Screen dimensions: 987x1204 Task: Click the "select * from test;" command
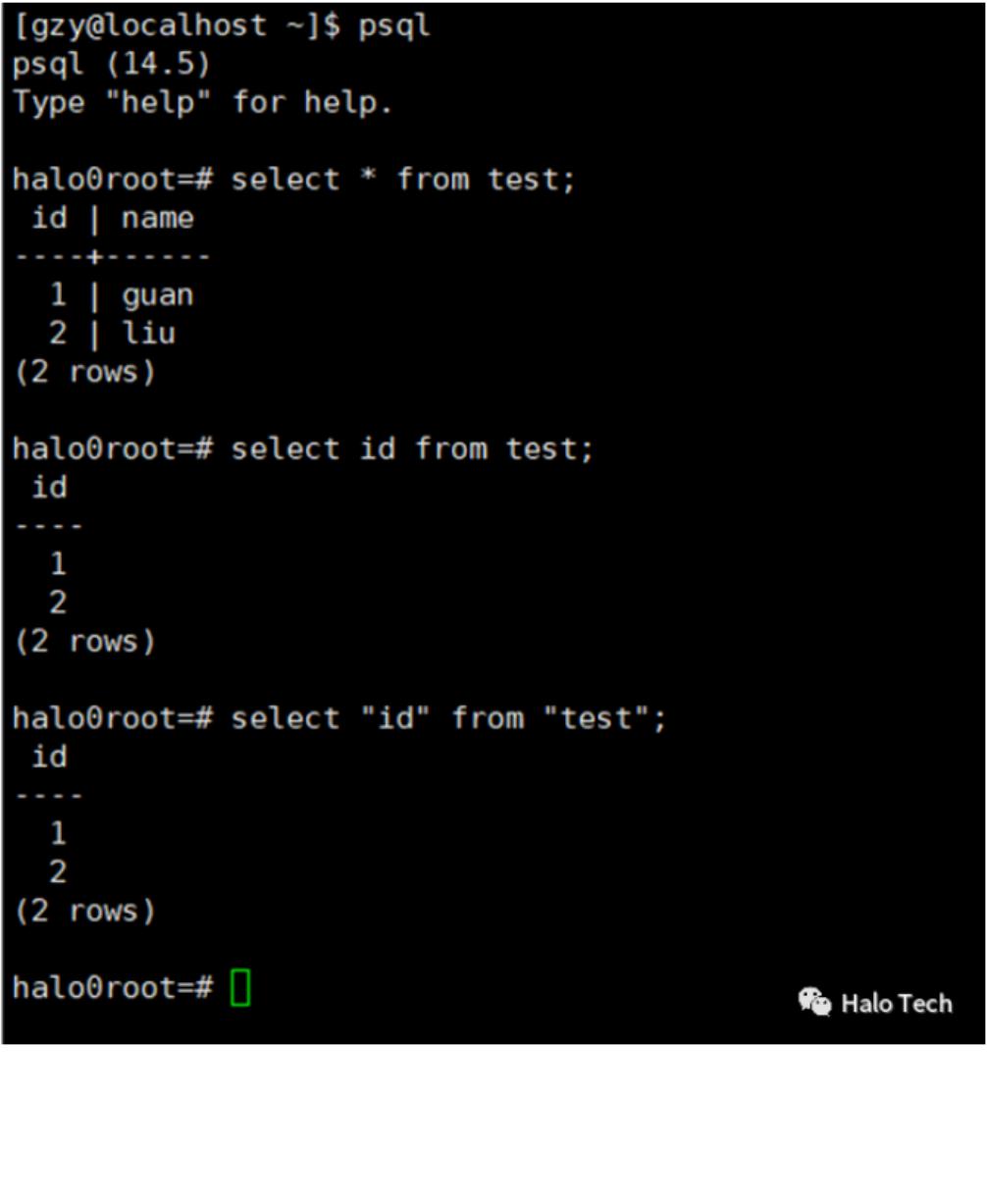(x=403, y=180)
